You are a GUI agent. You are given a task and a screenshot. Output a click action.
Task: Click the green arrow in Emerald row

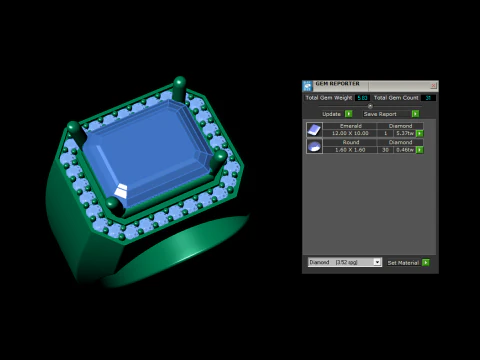click(420, 133)
